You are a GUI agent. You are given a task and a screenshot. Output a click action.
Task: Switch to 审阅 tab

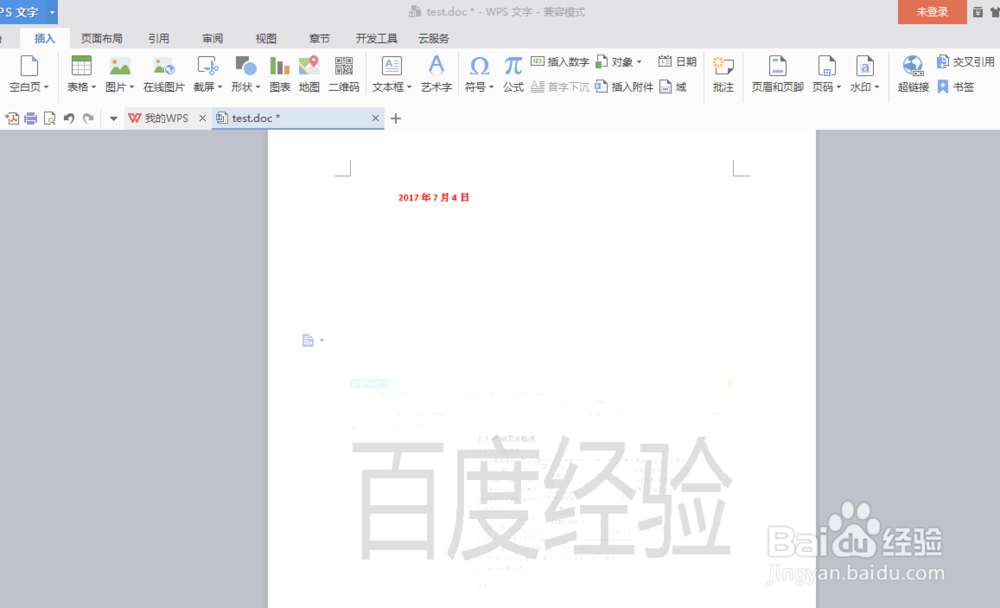click(x=212, y=38)
